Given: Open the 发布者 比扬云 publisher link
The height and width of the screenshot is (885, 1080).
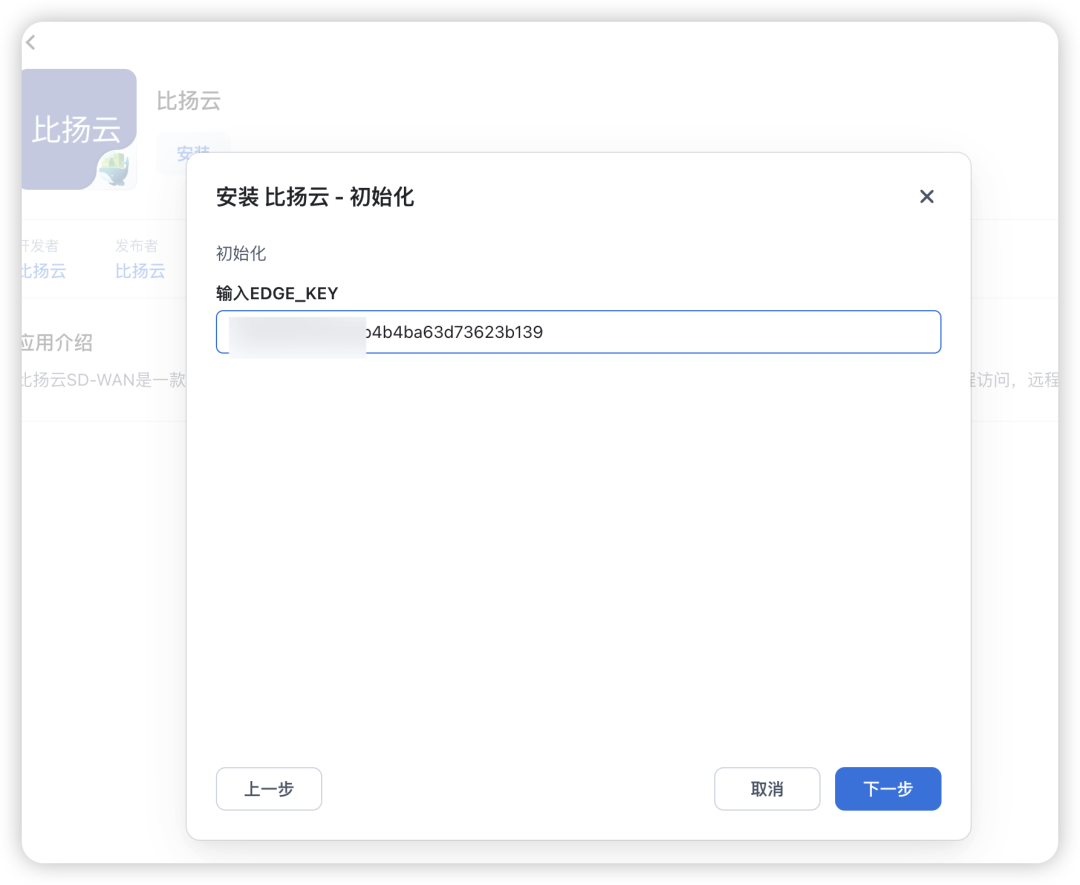Looking at the screenshot, I should click(140, 271).
